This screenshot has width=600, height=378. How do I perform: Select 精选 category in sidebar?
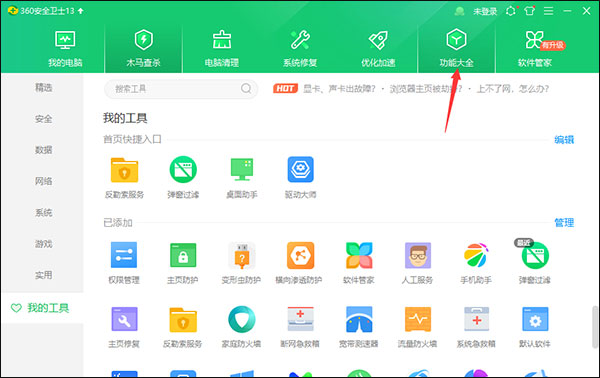pyautogui.click(x=44, y=88)
